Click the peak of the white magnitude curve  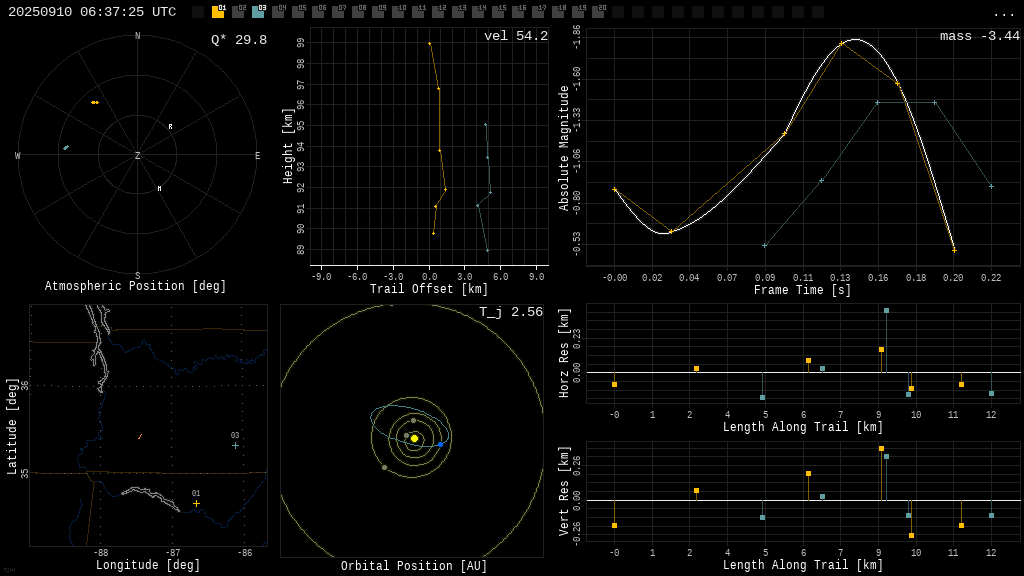(x=855, y=40)
